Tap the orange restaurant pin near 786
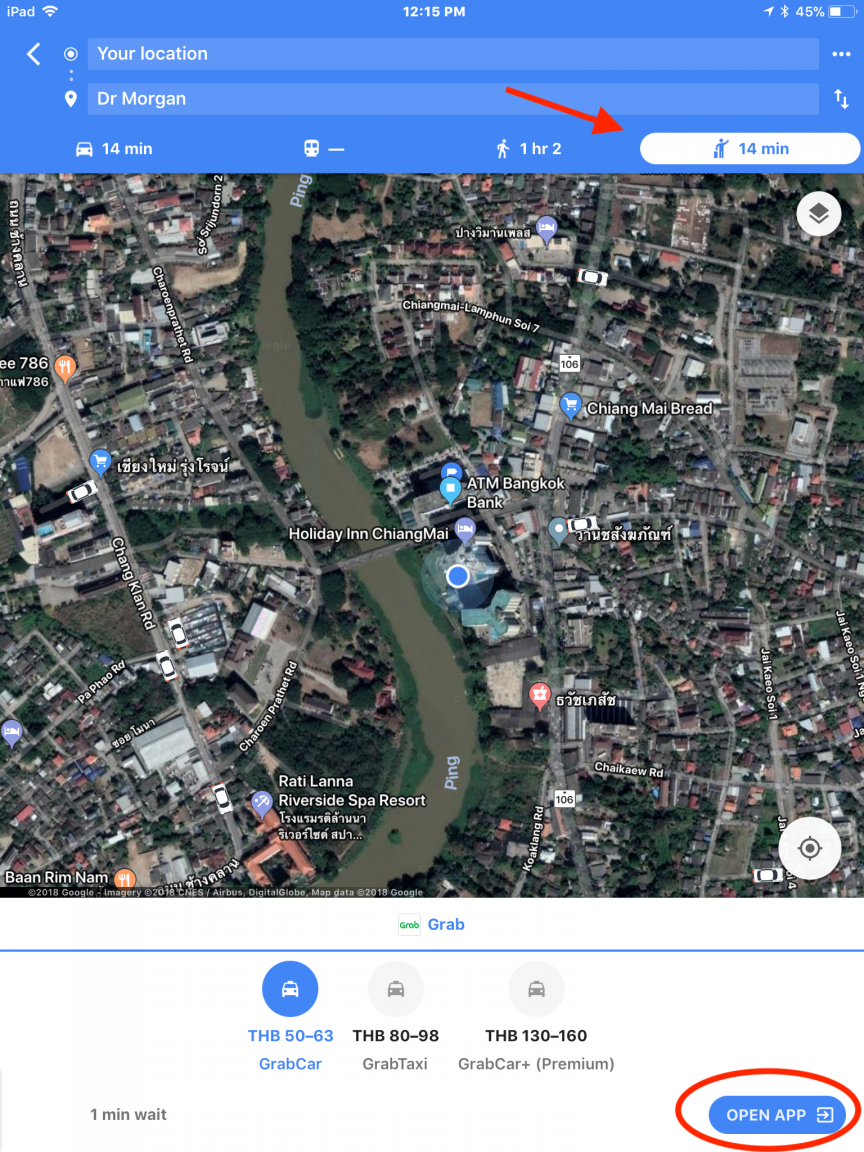The image size is (864, 1152). coord(65,368)
